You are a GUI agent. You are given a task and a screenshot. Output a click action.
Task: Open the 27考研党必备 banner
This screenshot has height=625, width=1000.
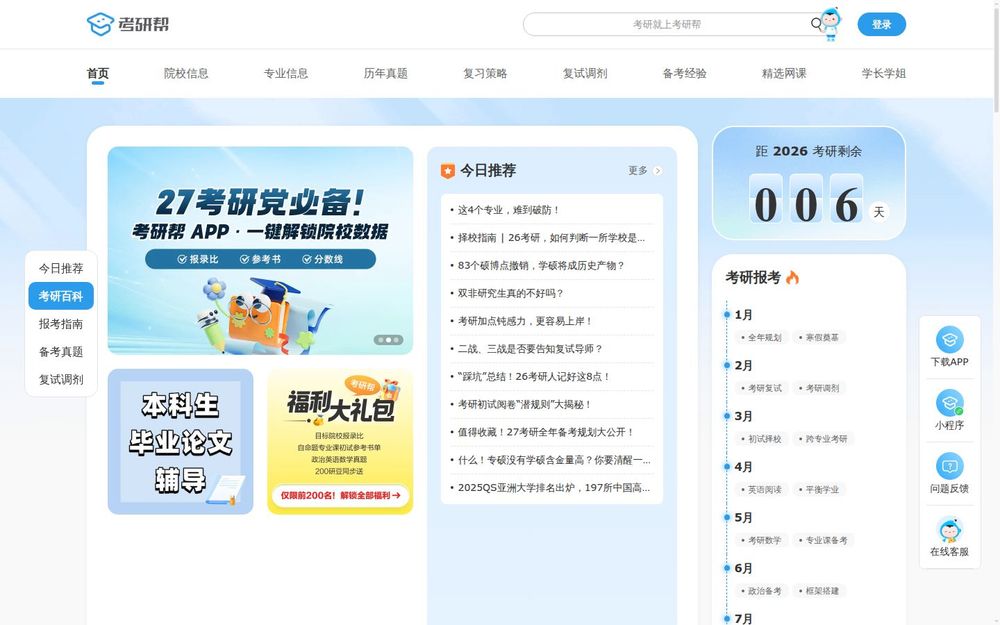(260, 251)
